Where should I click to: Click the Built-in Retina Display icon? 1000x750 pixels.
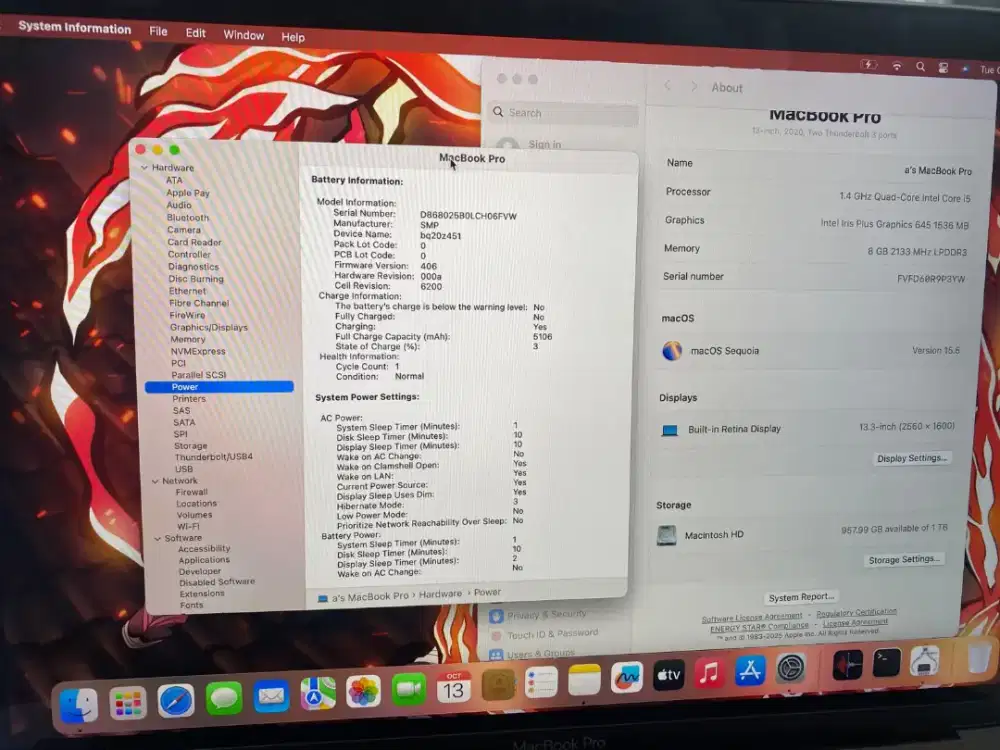(x=670, y=430)
